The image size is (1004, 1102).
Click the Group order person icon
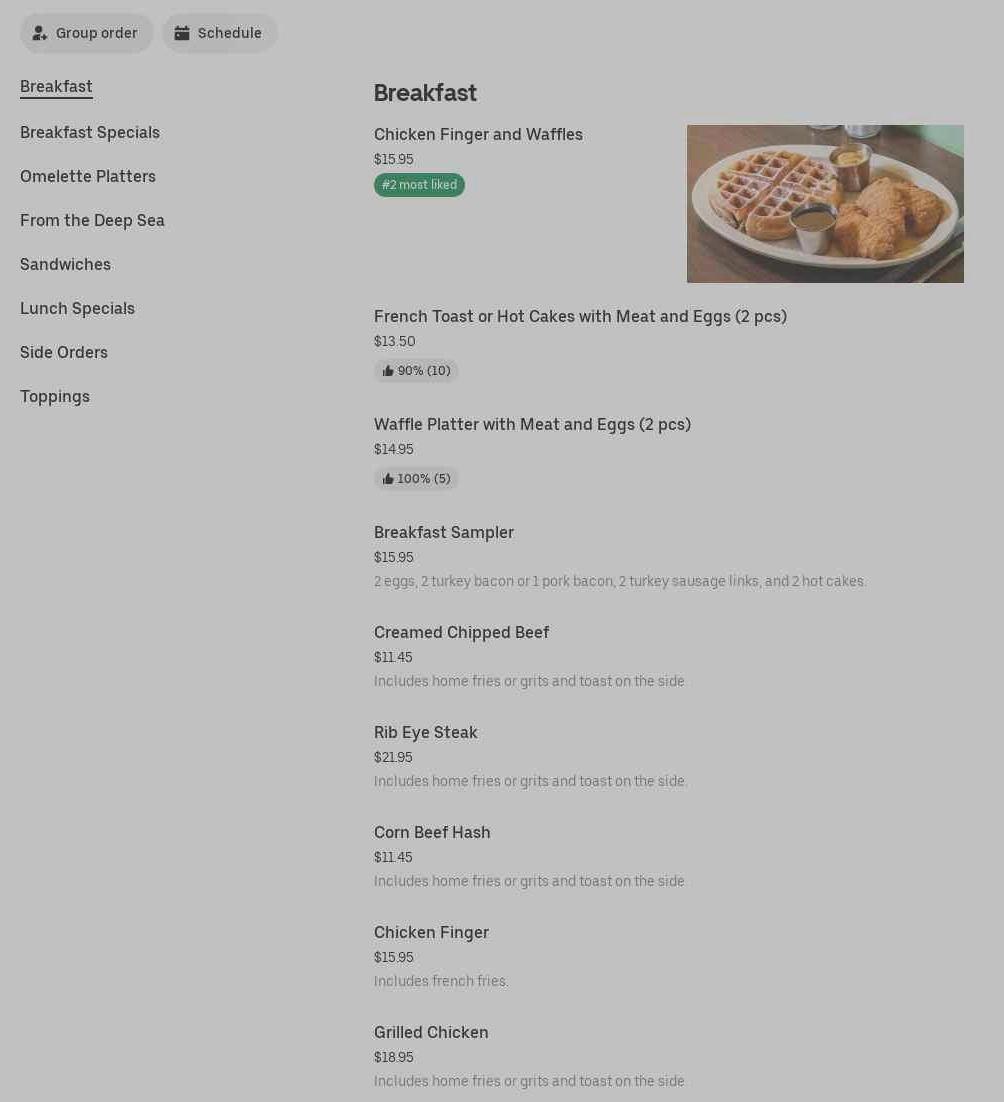pyautogui.click(x=39, y=33)
